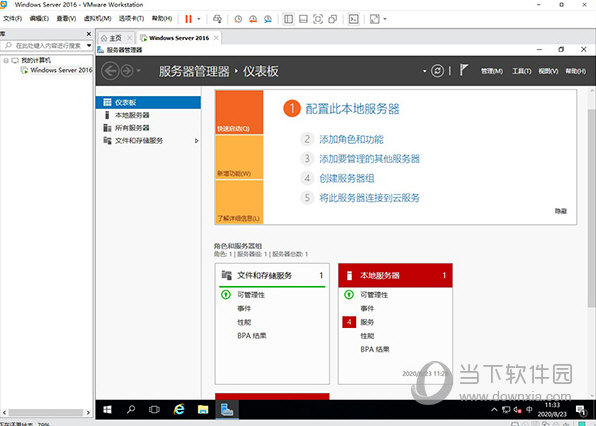Image resolution: width=596 pixels, height=426 pixels.
Task: Open the 查看(V) menu in VMware
Action: point(66,18)
